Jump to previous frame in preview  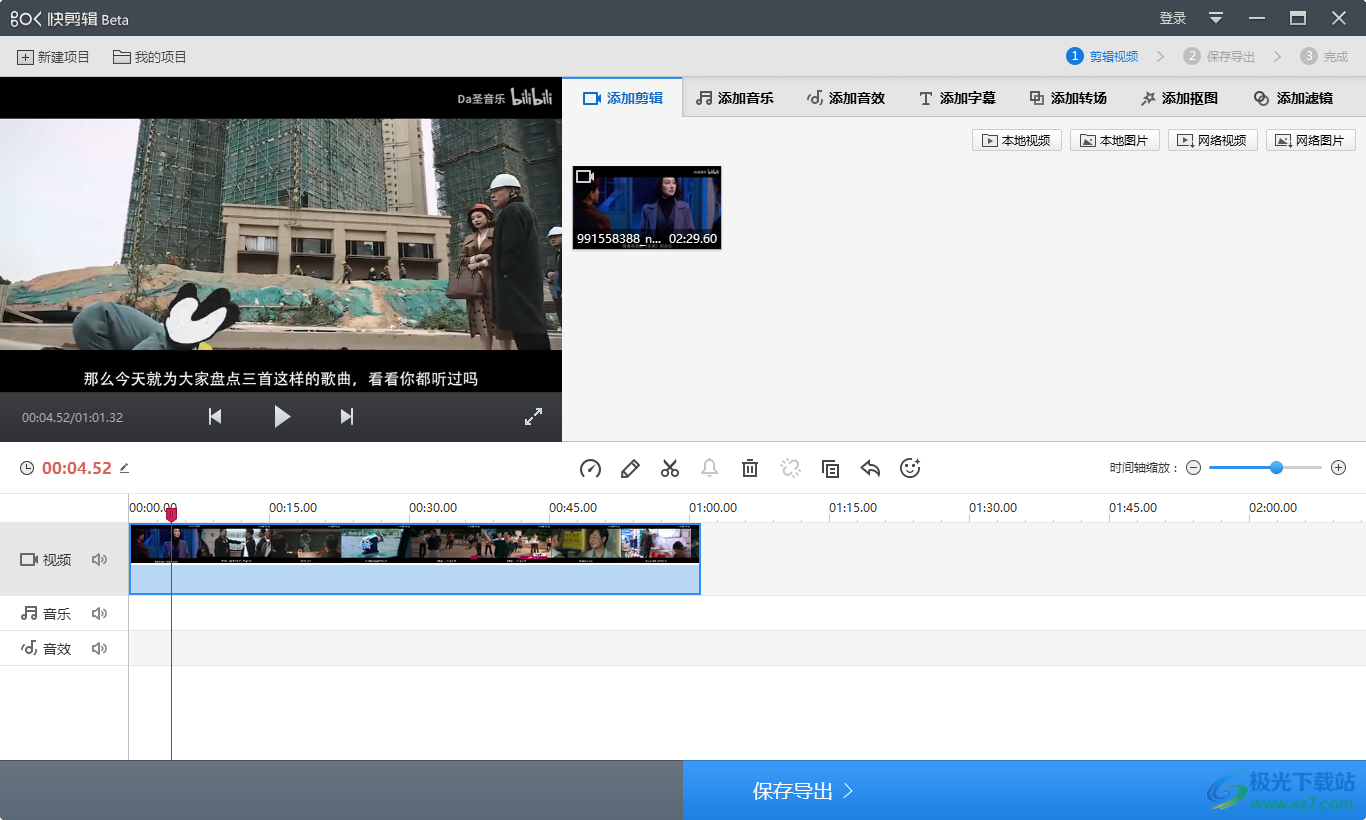[215, 417]
